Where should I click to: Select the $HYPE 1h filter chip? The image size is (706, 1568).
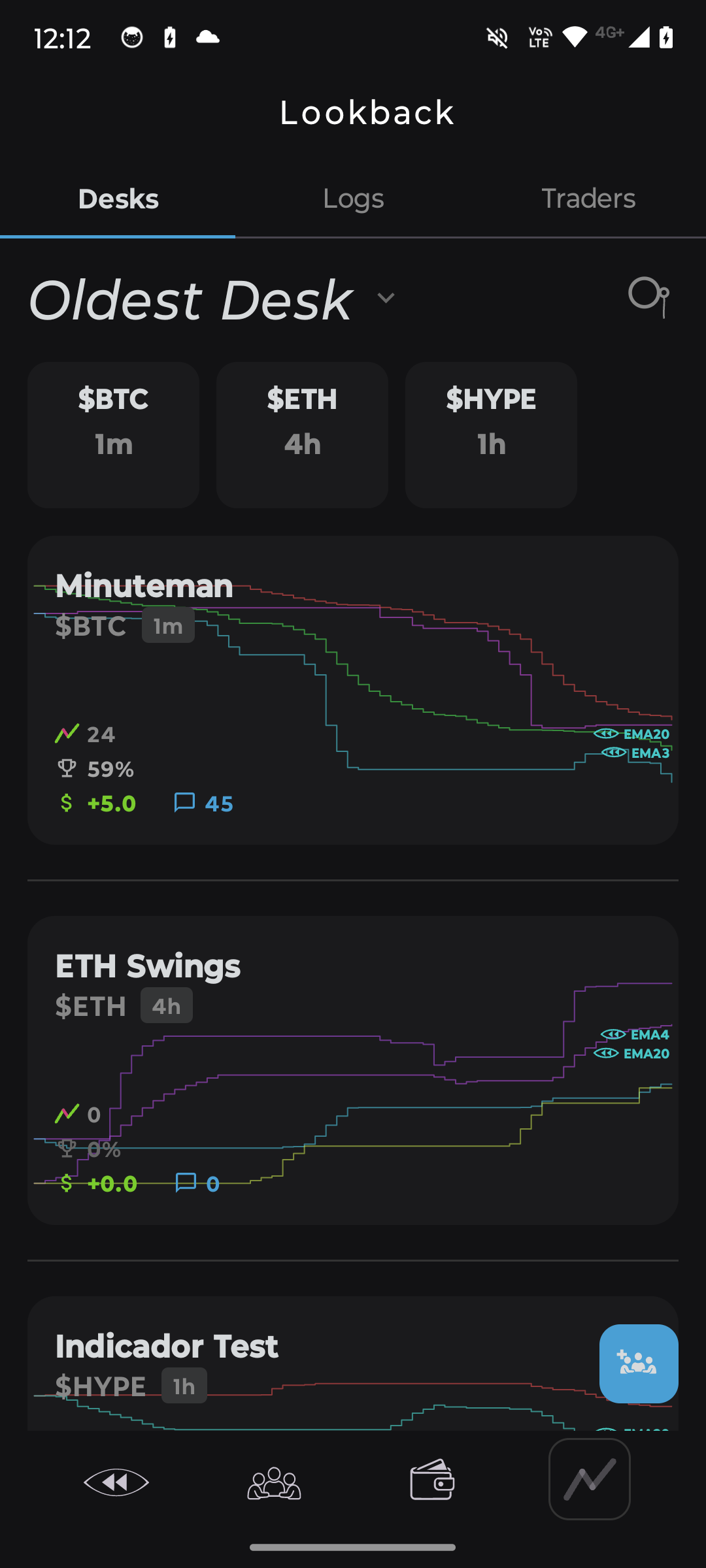point(491,434)
